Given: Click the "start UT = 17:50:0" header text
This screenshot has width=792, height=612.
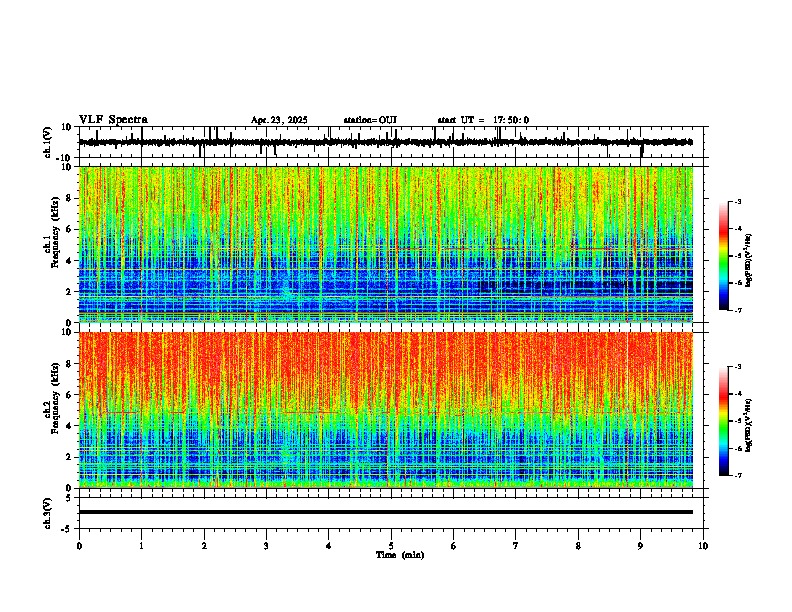Looking at the screenshot, I should 483,120.
